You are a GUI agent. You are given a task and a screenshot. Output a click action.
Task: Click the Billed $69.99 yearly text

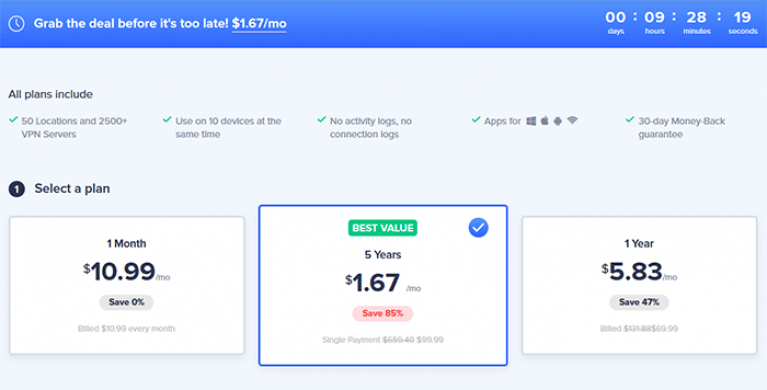pos(639,329)
